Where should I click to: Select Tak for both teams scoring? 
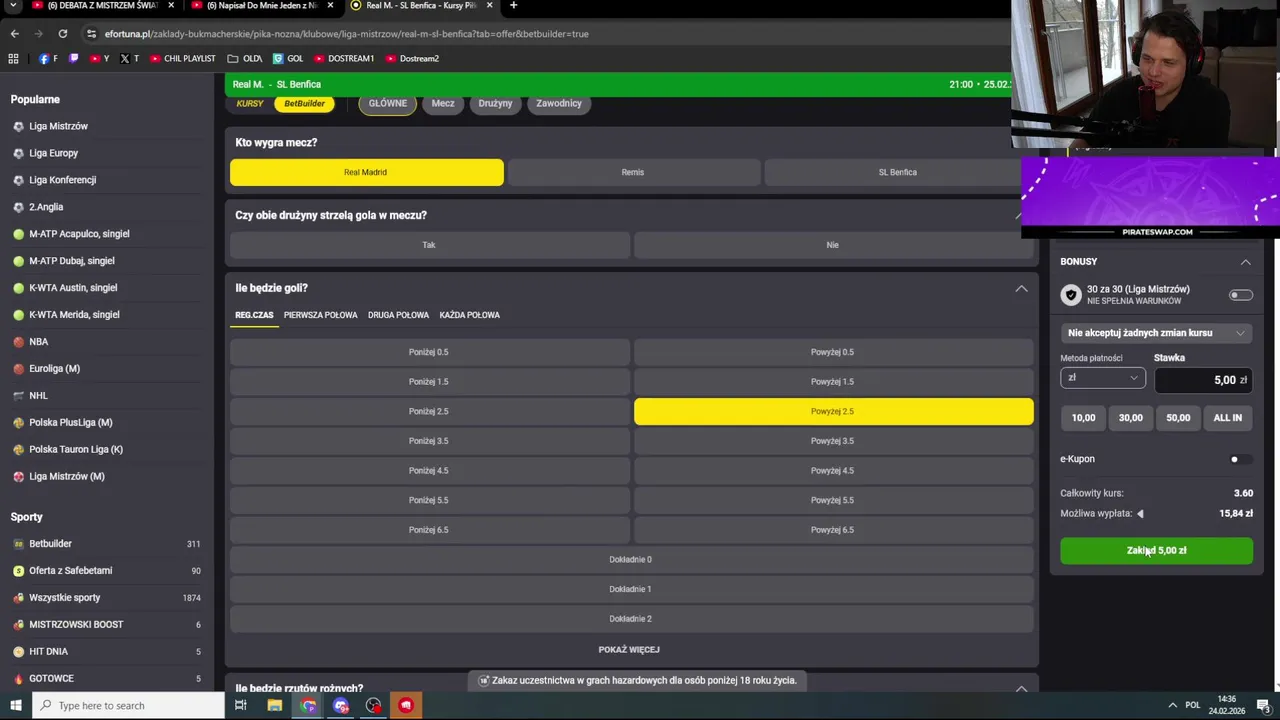point(430,245)
